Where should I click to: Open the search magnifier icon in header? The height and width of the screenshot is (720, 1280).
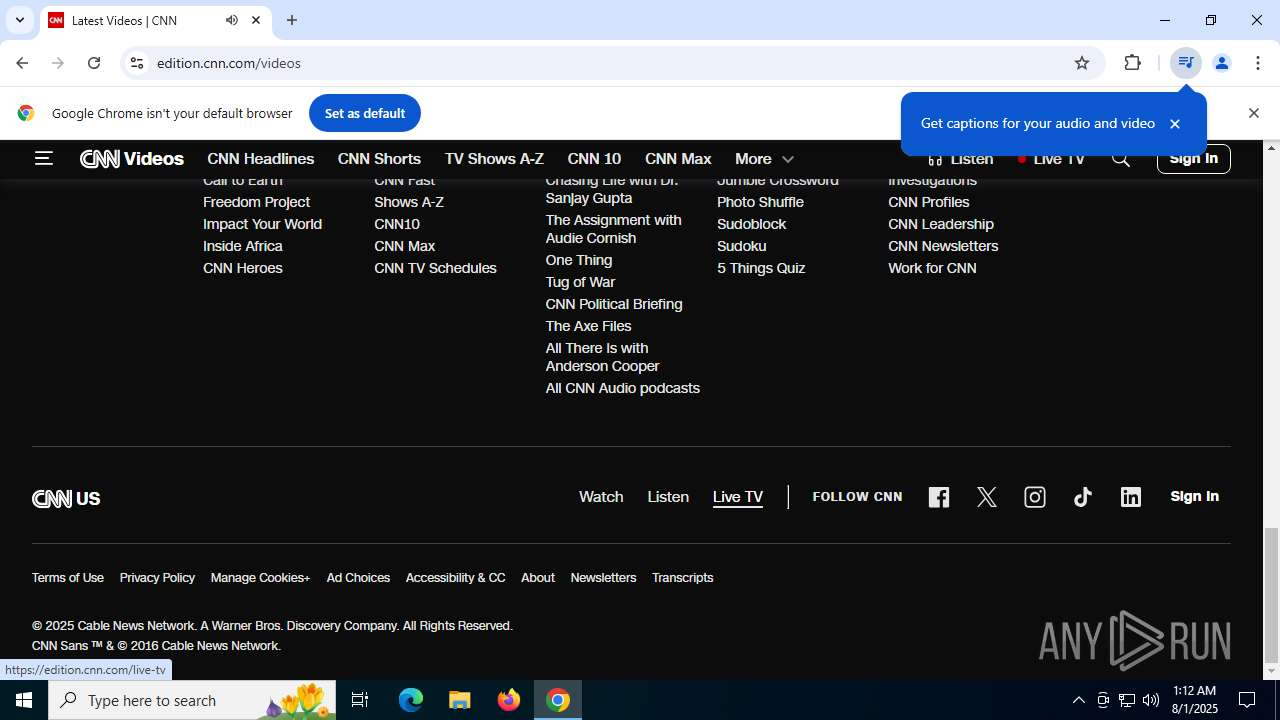(1121, 159)
